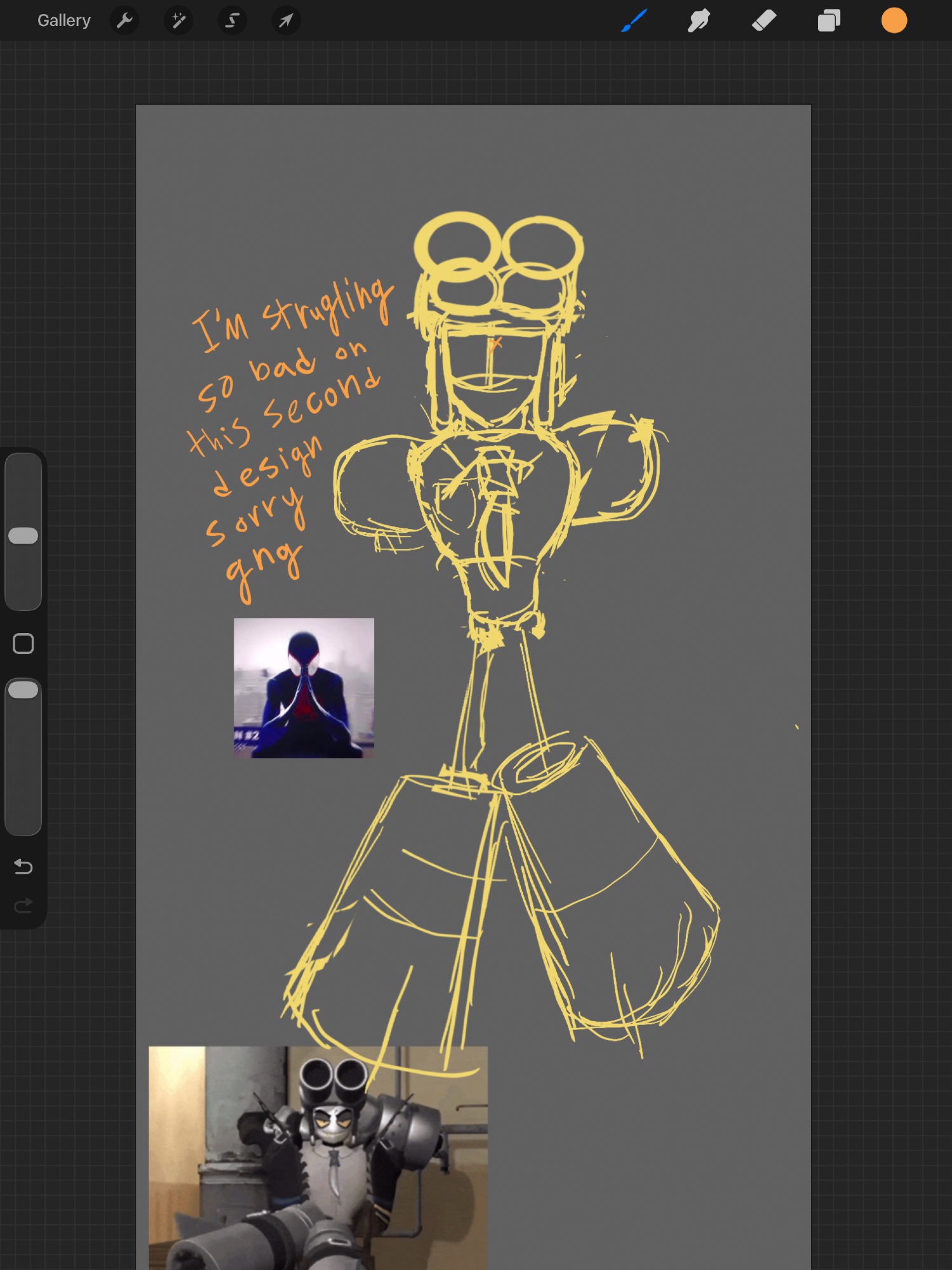This screenshot has height=1270, width=952.
Task: Open the orange color picker
Action: click(894, 21)
